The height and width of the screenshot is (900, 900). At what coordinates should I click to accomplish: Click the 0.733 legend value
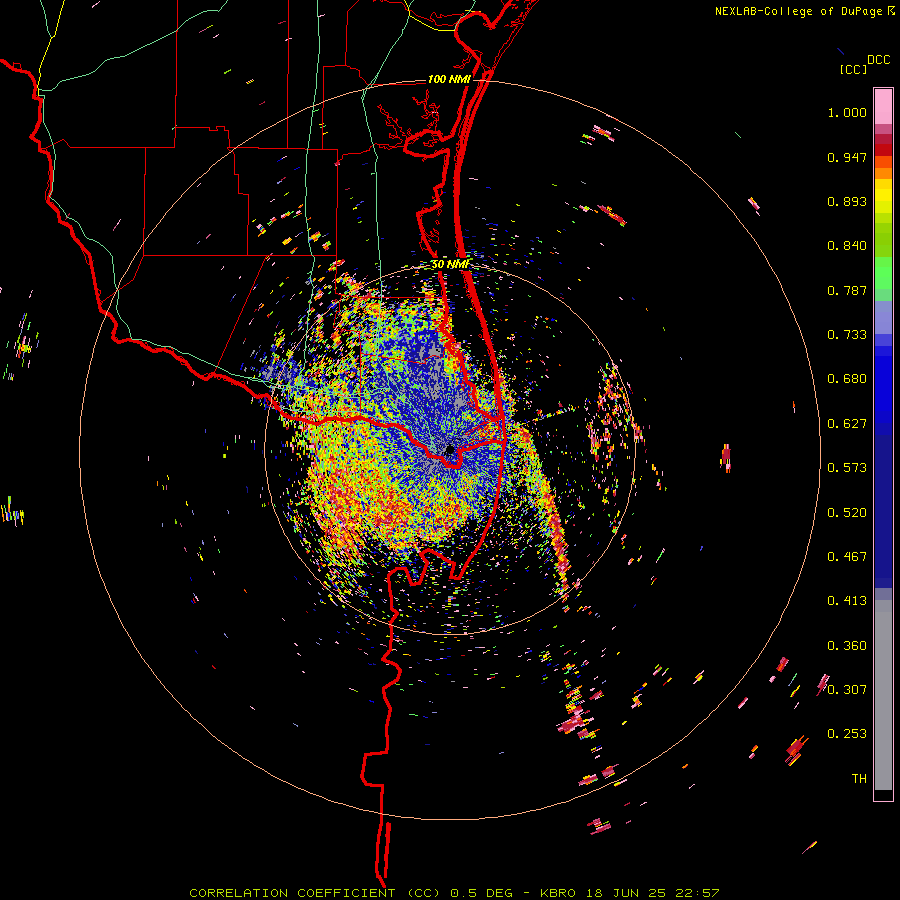(x=847, y=335)
